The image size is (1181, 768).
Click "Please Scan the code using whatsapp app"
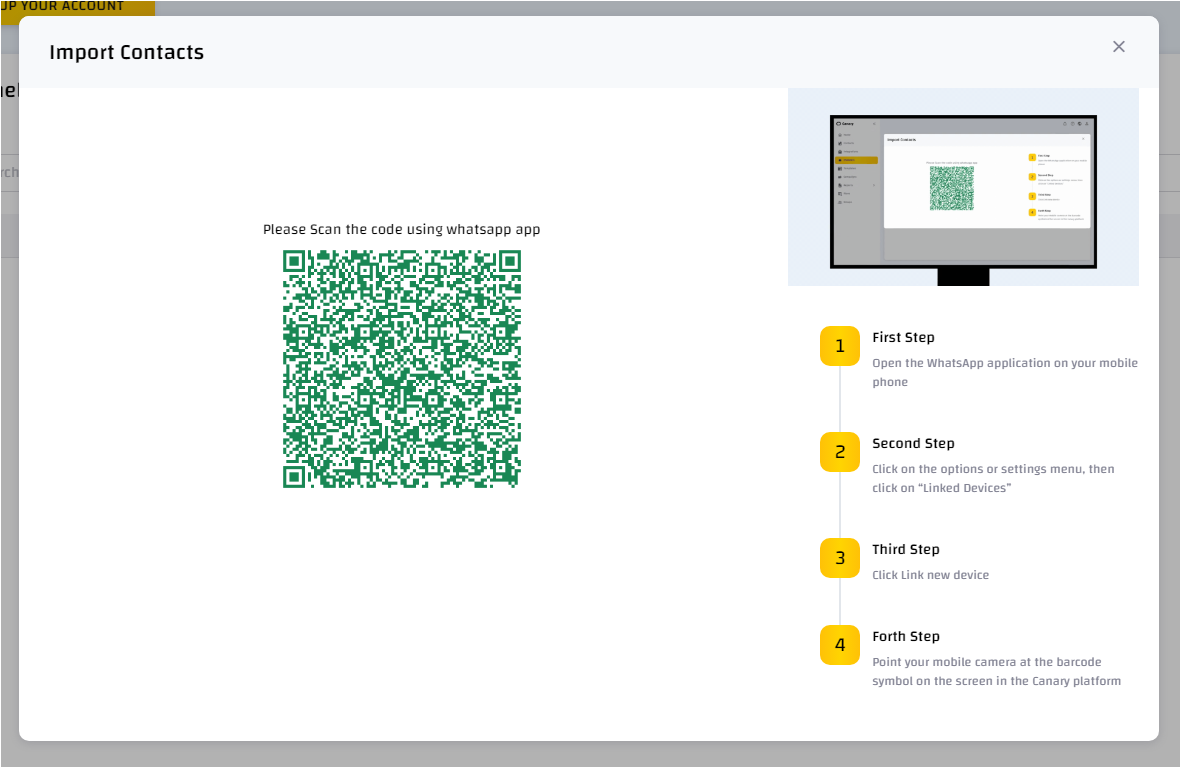point(401,230)
